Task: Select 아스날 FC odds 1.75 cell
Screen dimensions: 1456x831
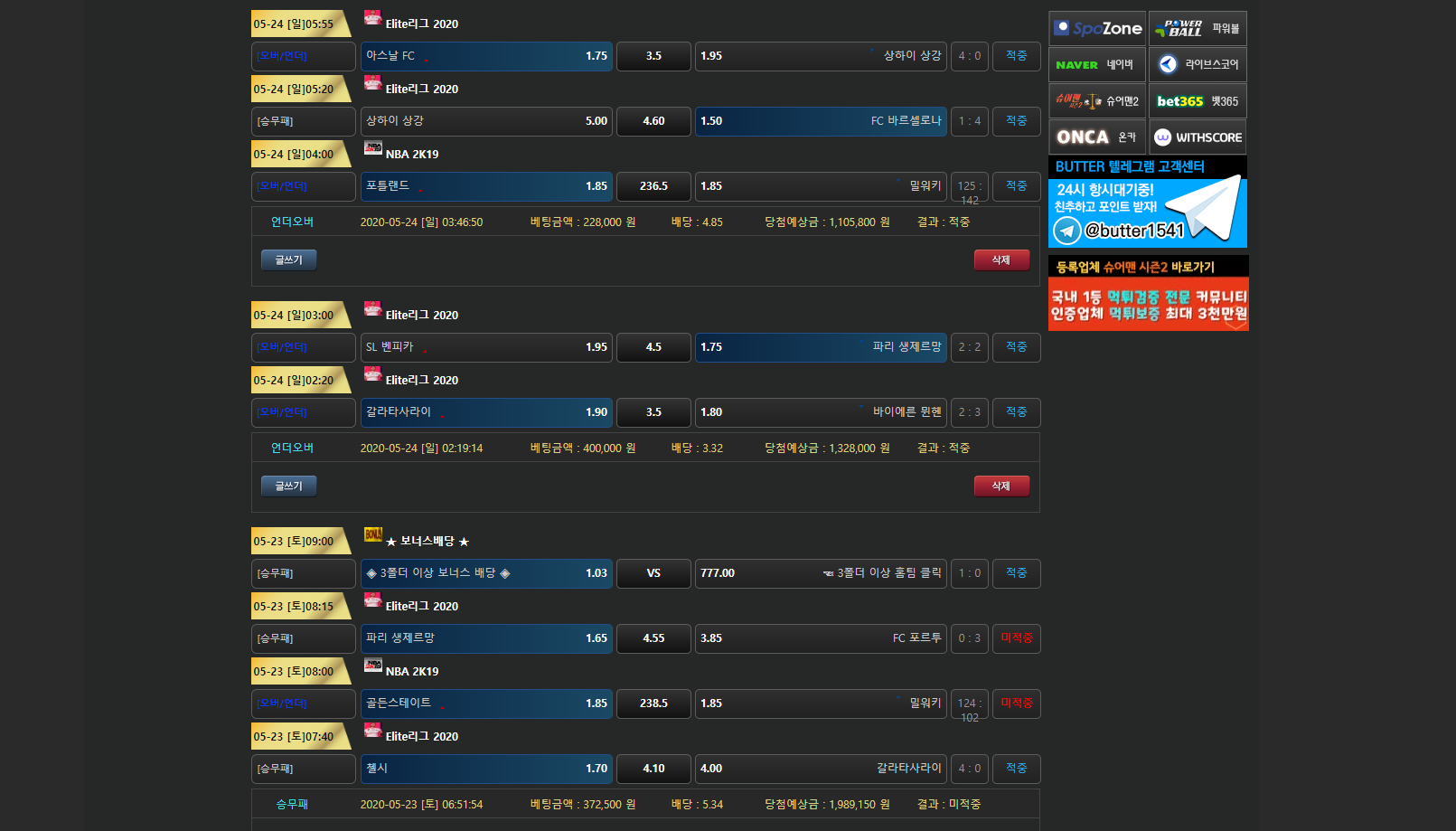Action: (486, 56)
